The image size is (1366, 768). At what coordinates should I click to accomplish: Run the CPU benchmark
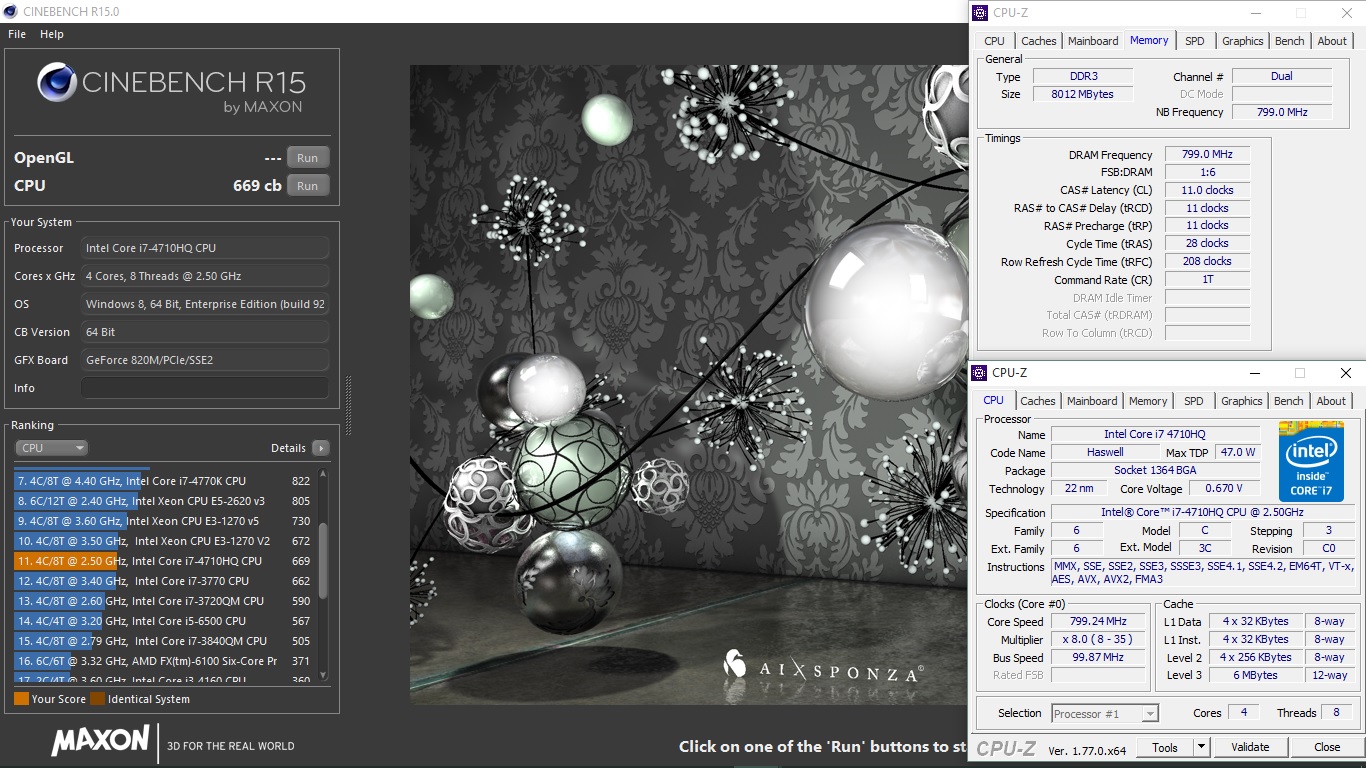click(308, 186)
